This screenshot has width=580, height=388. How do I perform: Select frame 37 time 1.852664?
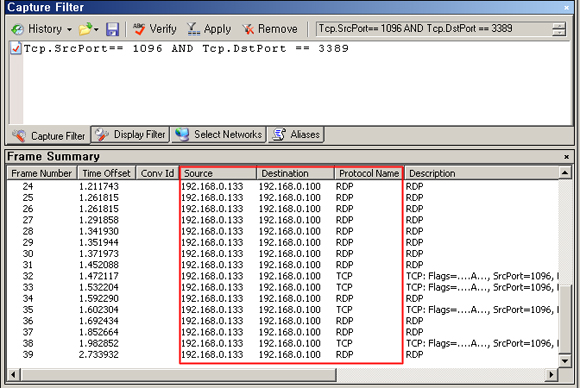[98, 332]
